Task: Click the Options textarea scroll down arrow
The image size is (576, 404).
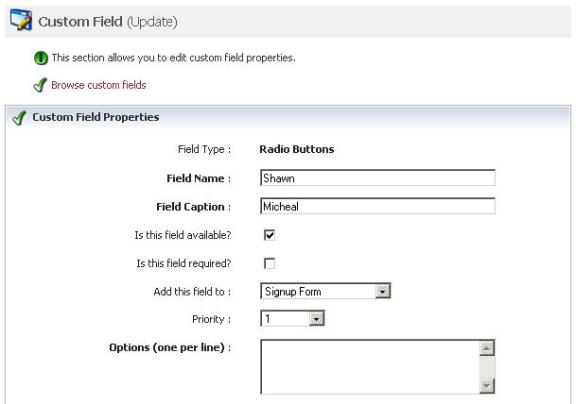Action: click(487, 386)
